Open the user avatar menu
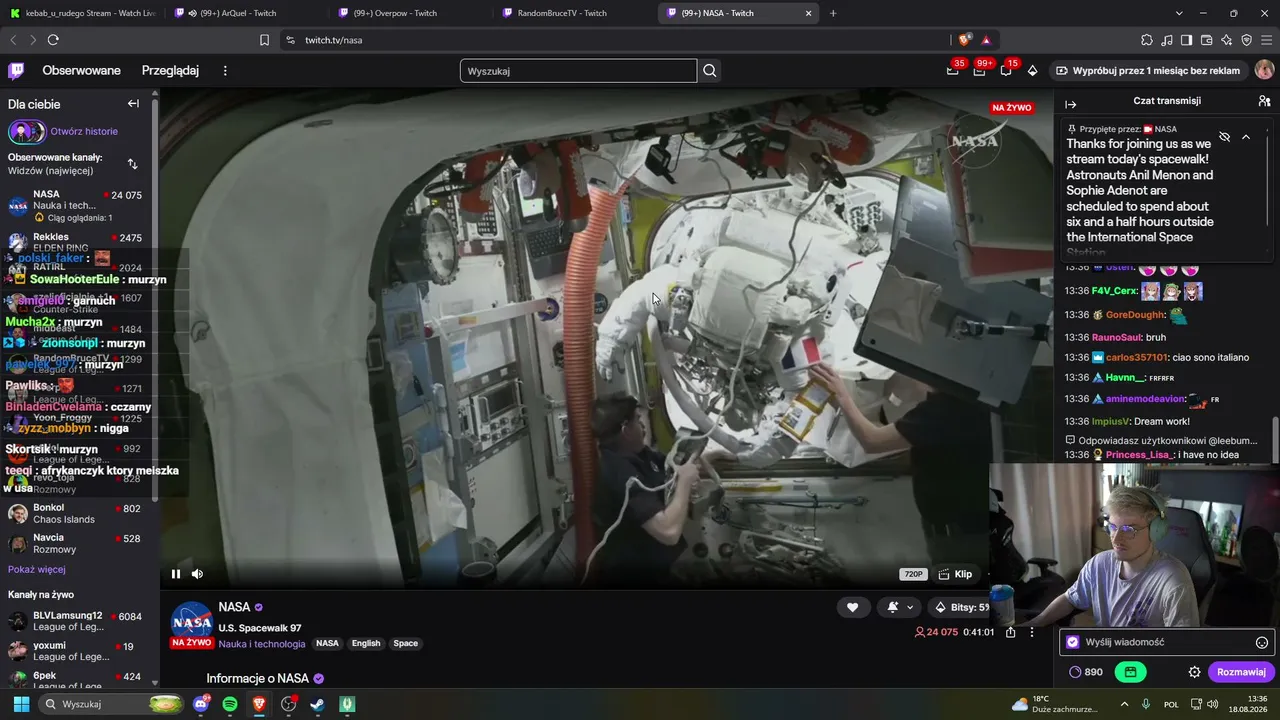This screenshot has width=1280, height=720. 1264,70
